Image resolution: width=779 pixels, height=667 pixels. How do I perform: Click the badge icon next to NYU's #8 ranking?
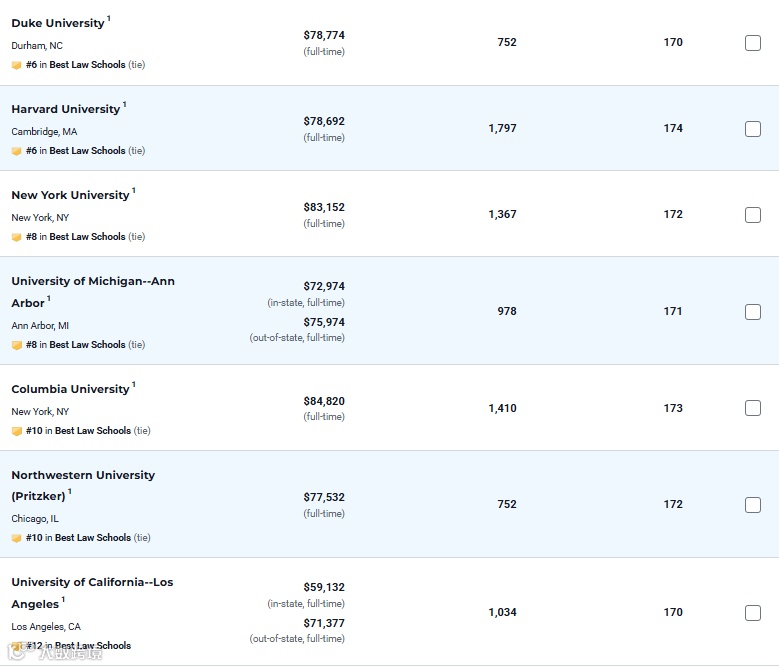click(x=16, y=237)
